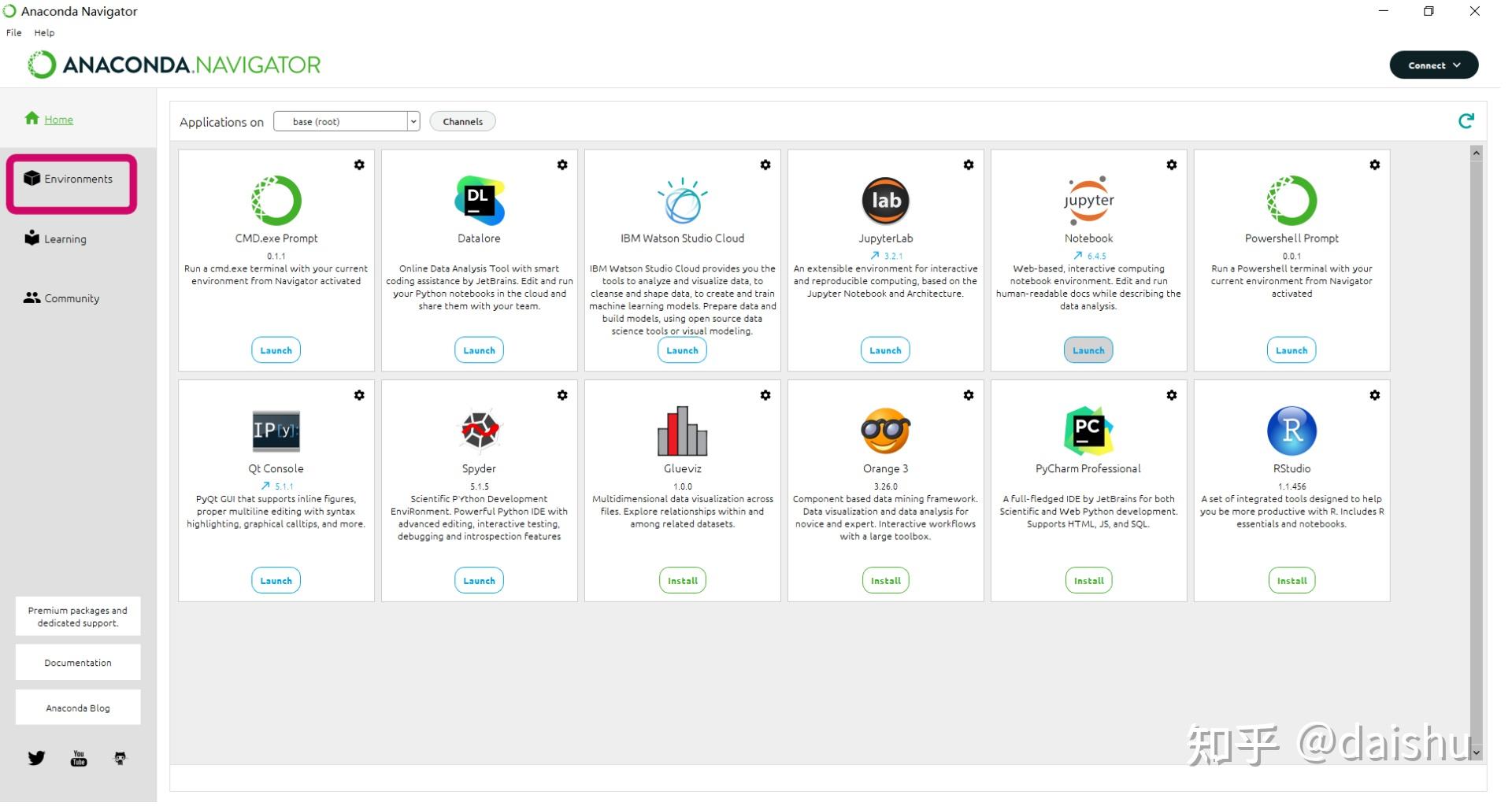Click the Anaconda Navigator logo
This screenshot has width=1512, height=806.
(176, 65)
